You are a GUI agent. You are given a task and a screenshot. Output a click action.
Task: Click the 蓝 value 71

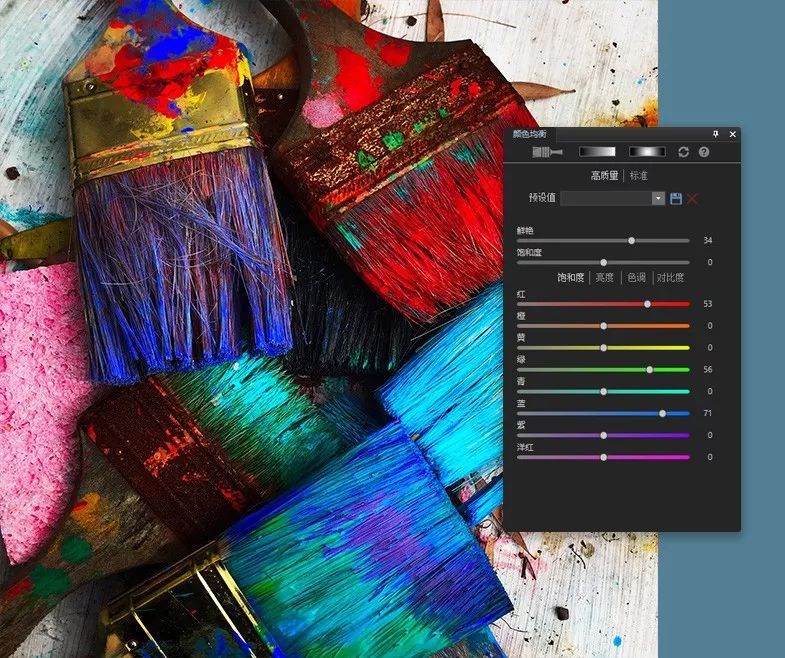click(707, 414)
